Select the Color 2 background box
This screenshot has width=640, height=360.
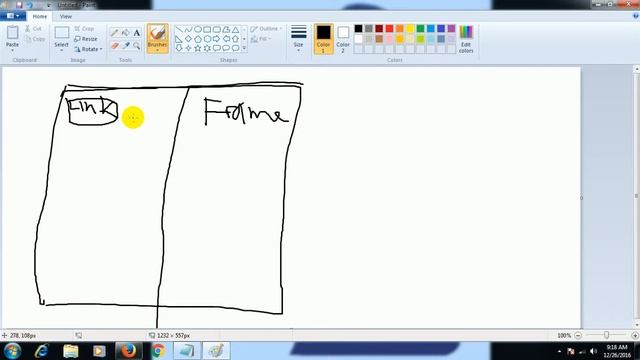(x=343, y=39)
